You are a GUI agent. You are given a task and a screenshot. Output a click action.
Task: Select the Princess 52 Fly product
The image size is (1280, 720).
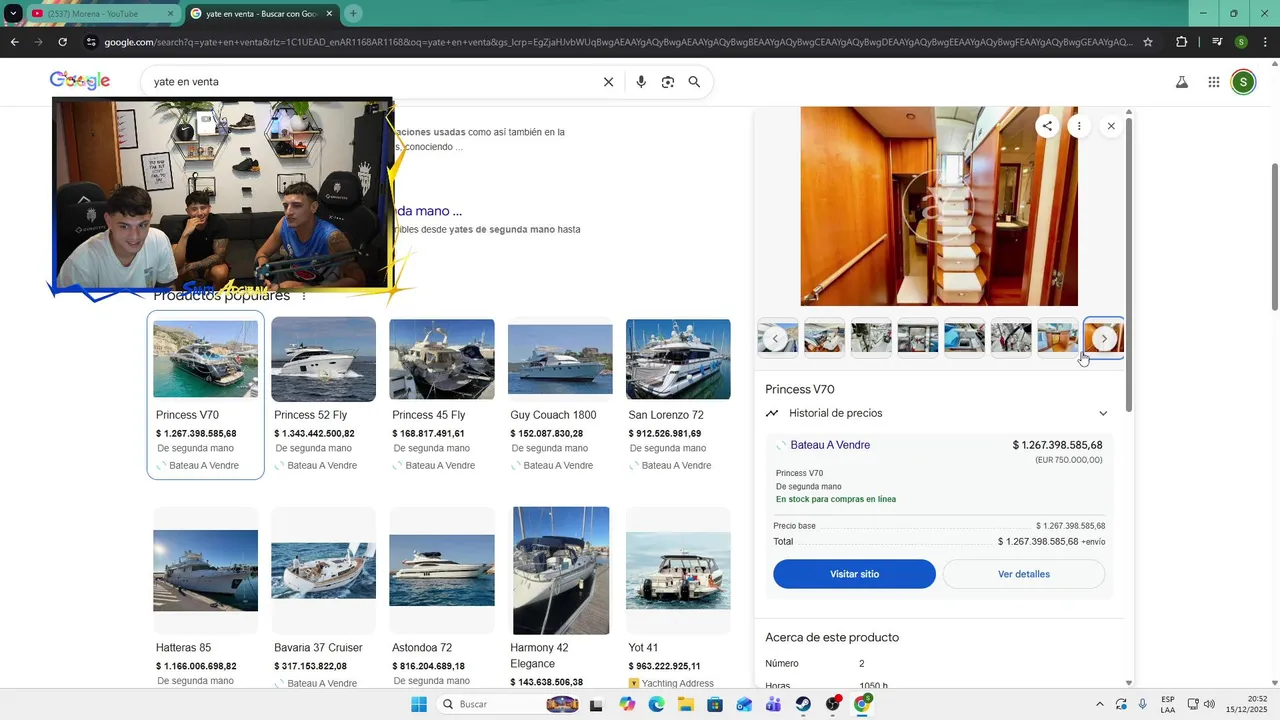tap(323, 394)
